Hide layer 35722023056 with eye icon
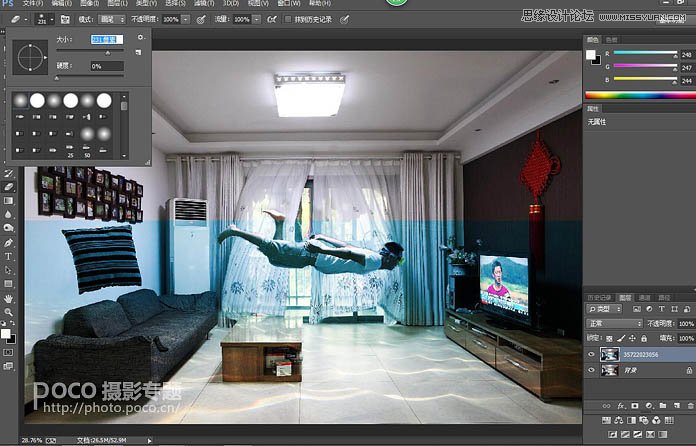696x446 pixels. 591,354
